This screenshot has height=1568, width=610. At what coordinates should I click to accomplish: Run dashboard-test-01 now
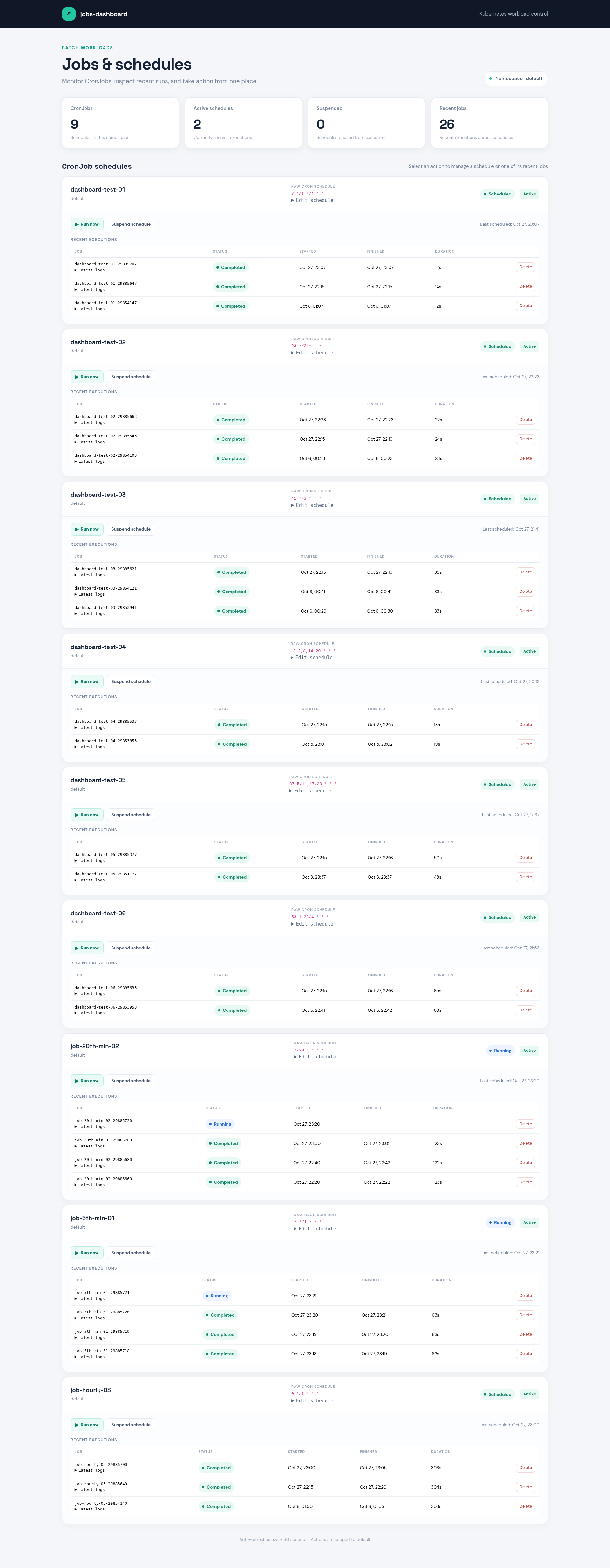(87, 224)
